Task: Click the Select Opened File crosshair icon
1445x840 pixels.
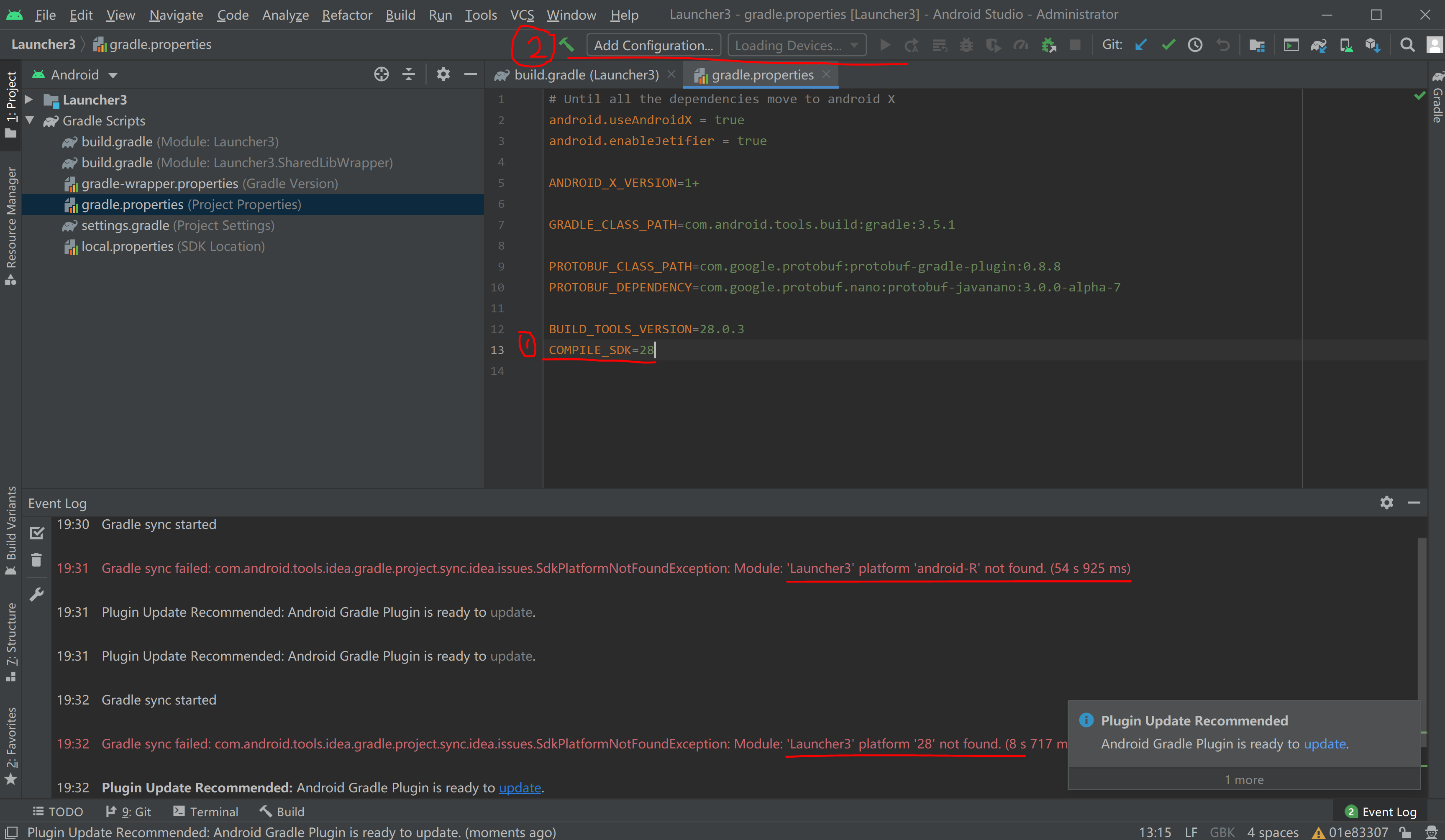Action: tap(381, 74)
